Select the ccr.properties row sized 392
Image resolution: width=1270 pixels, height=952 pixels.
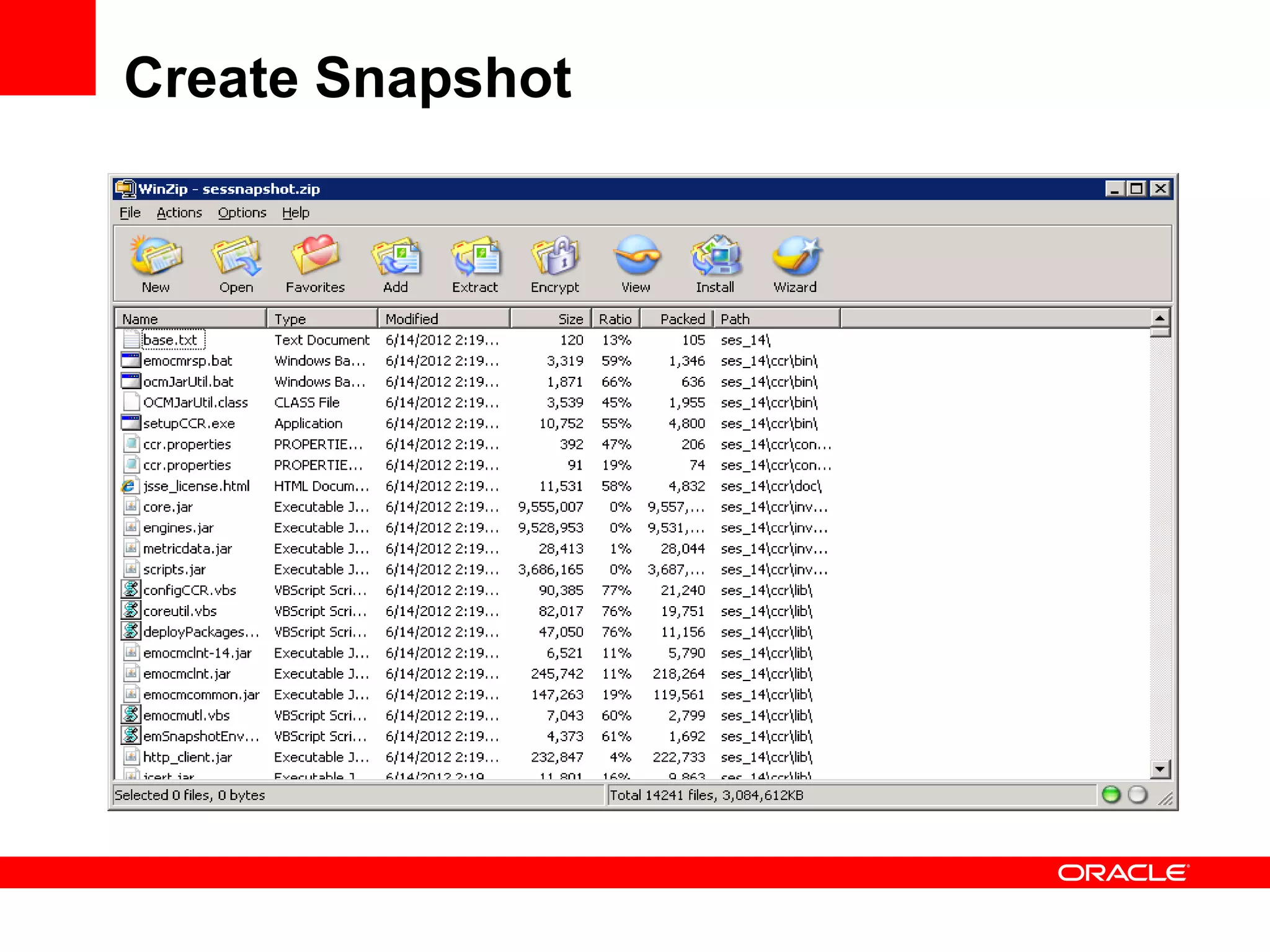477,444
